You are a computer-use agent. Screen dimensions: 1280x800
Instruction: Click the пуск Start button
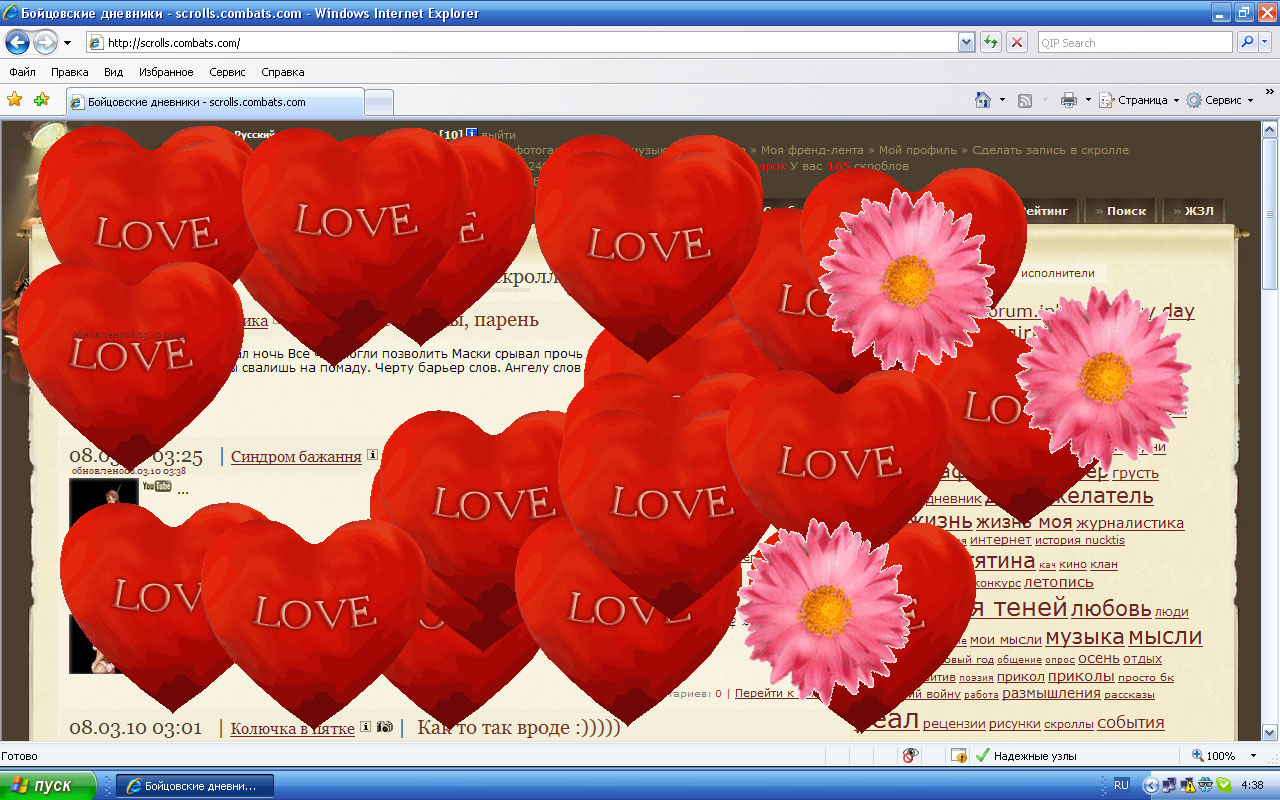[x=48, y=786]
